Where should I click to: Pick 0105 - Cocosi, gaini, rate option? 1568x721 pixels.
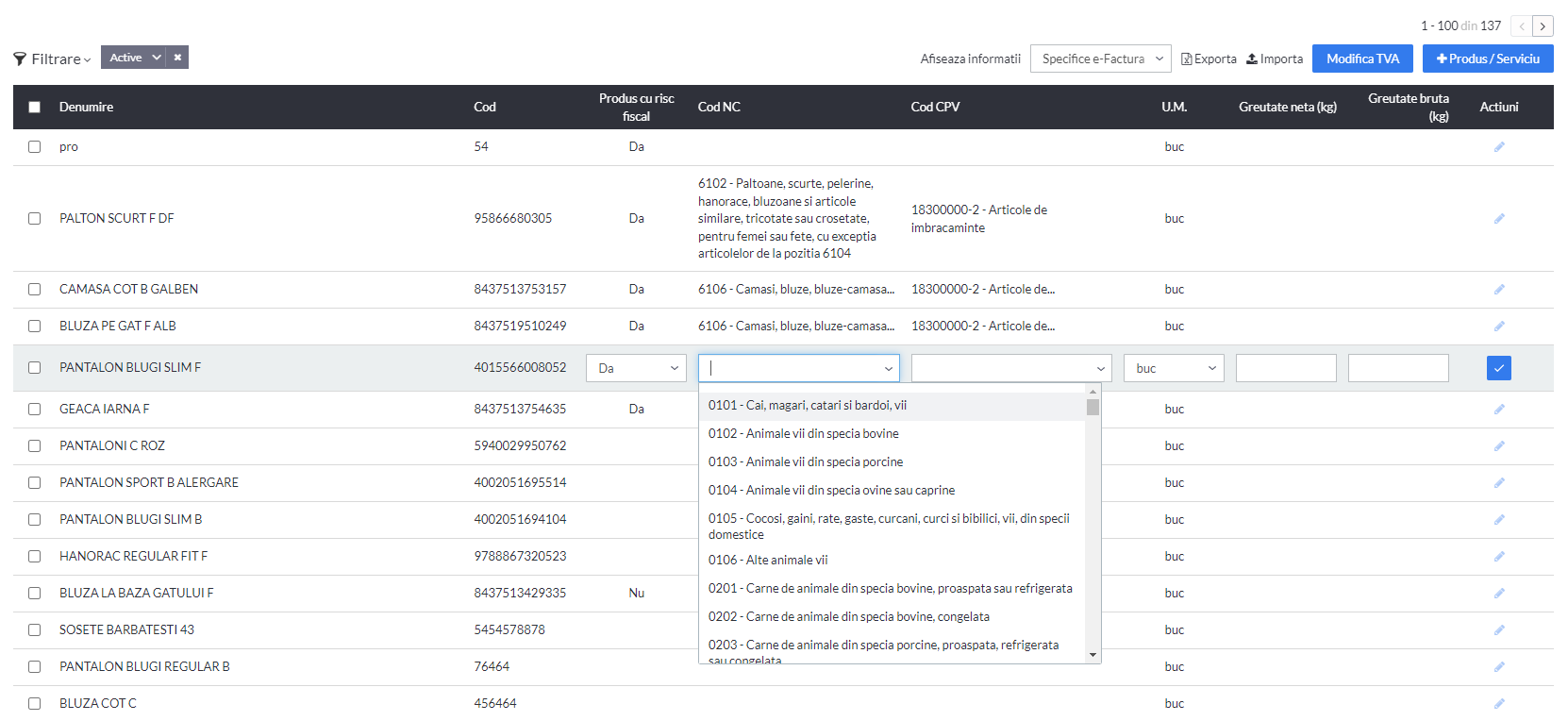(x=892, y=527)
